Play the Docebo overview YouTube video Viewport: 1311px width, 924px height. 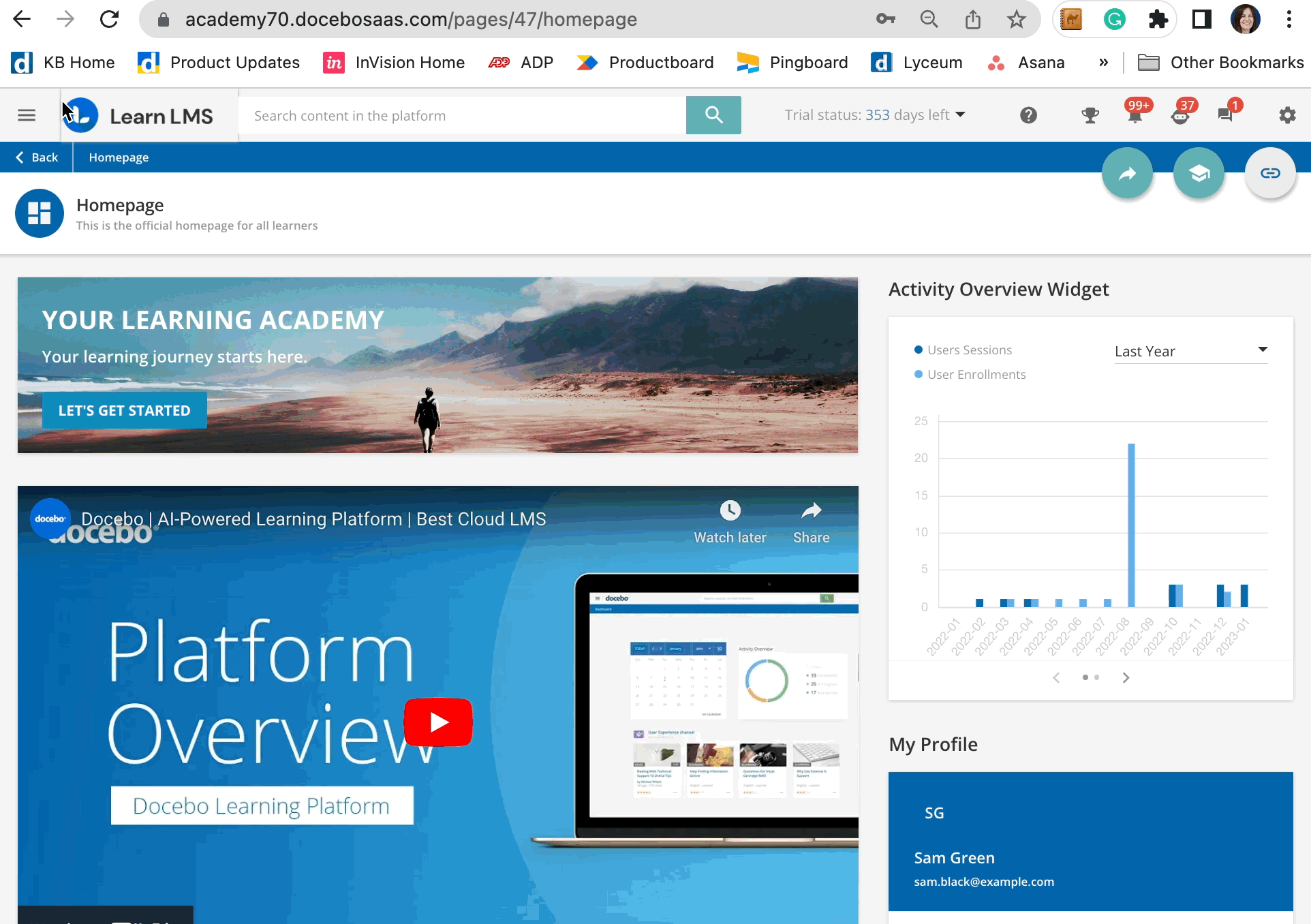pyautogui.click(x=438, y=722)
